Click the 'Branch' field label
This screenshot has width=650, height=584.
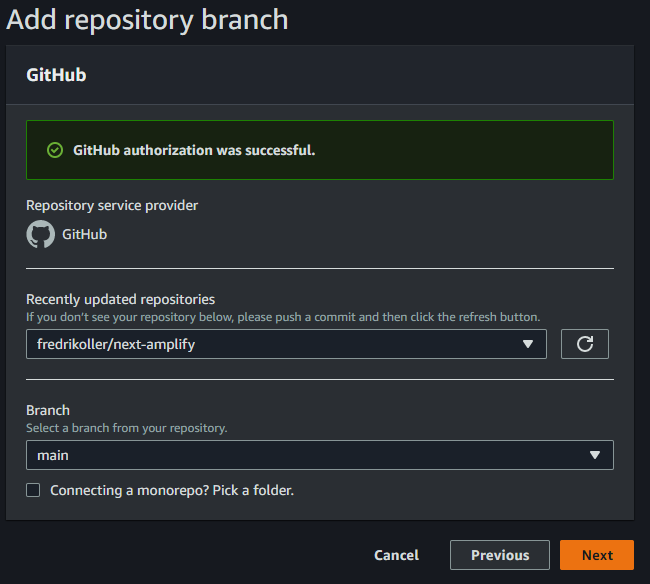(x=48, y=410)
